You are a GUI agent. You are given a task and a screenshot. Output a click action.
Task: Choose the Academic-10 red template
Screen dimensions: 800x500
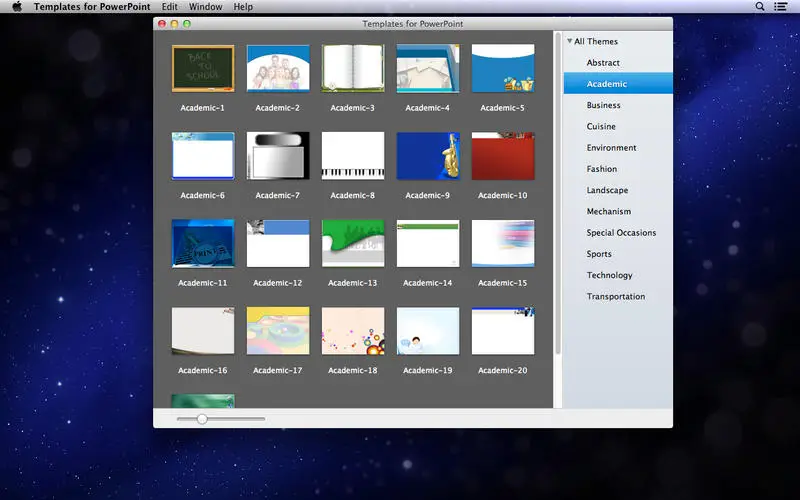503,156
